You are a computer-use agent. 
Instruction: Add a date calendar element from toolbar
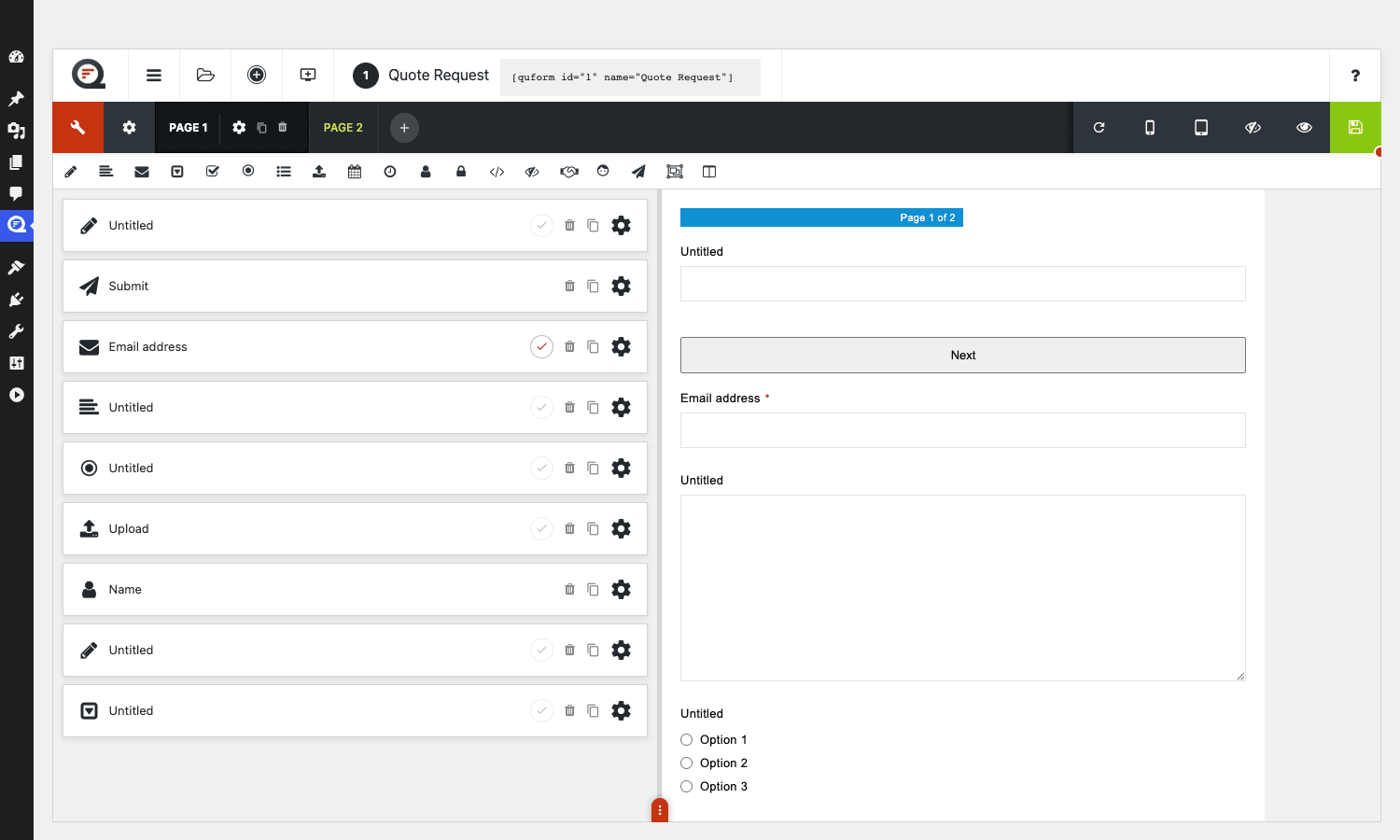(355, 172)
